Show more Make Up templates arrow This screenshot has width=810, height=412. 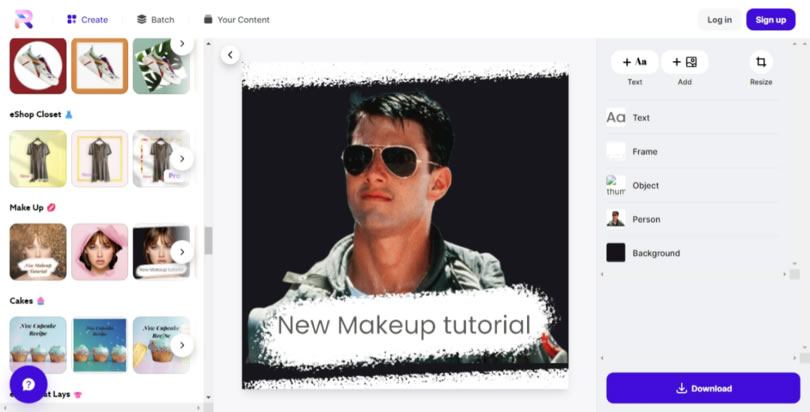pyautogui.click(x=182, y=252)
